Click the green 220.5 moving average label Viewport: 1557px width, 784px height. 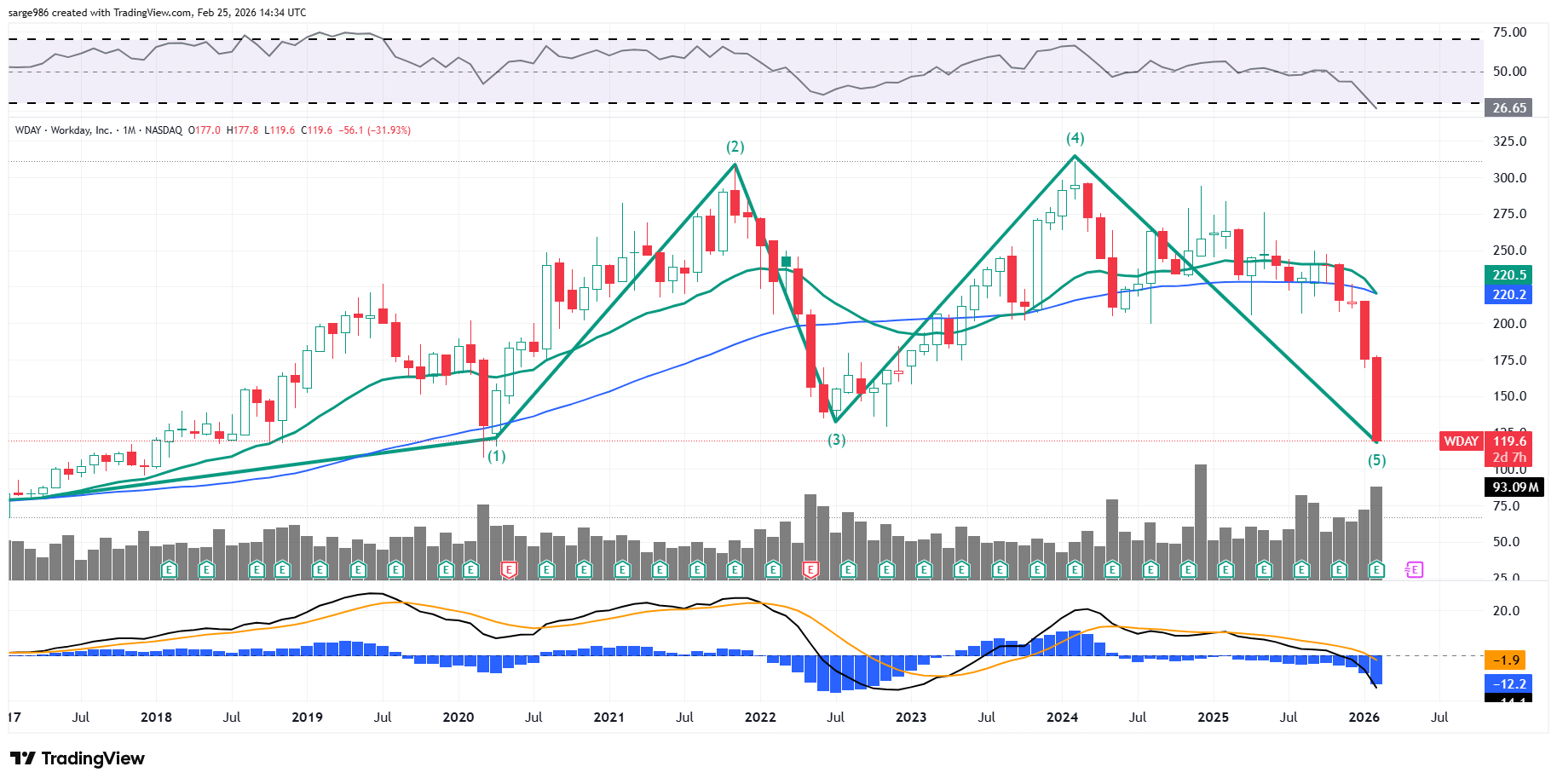pyautogui.click(x=1508, y=274)
